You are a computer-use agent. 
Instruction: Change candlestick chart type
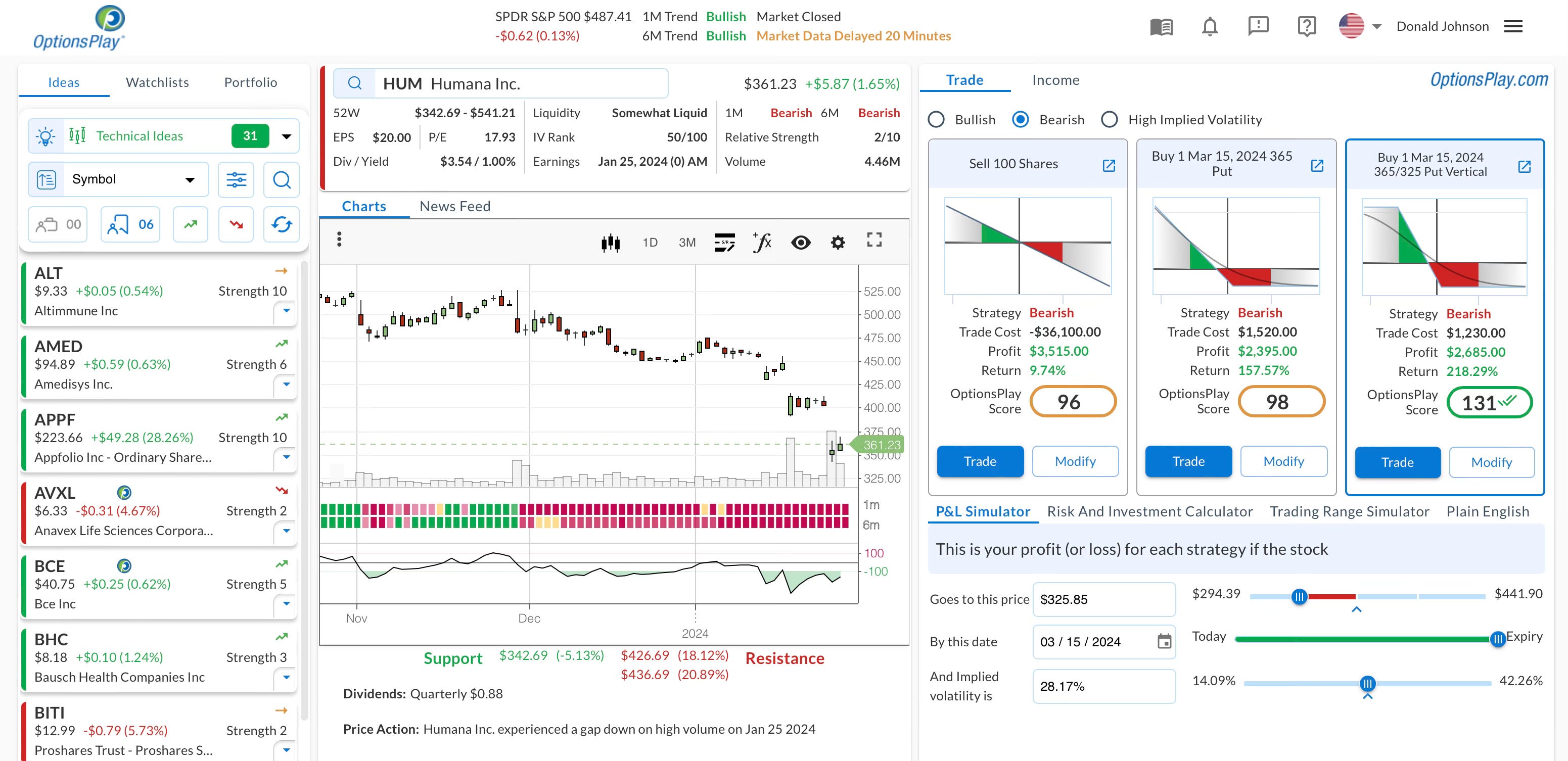[x=611, y=242]
